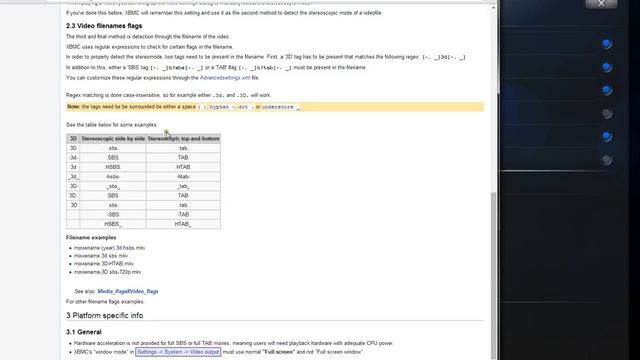Click the 'Filename examples' label
640x360 pixels.
[x=91, y=238]
